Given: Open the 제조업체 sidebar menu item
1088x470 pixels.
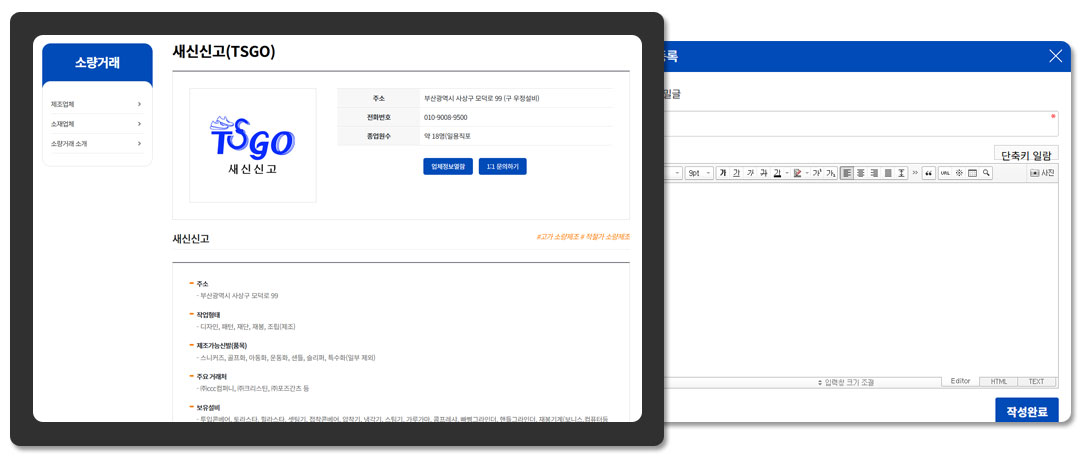Looking at the screenshot, I should coord(96,104).
